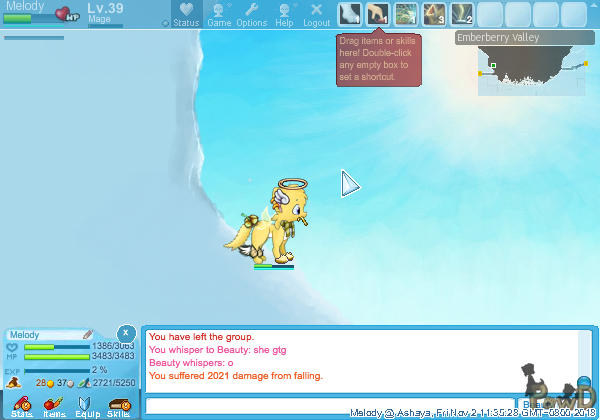This screenshot has width=600, height=420.
Task: Use the third shortcut slot skill
Action: [x=405, y=14]
